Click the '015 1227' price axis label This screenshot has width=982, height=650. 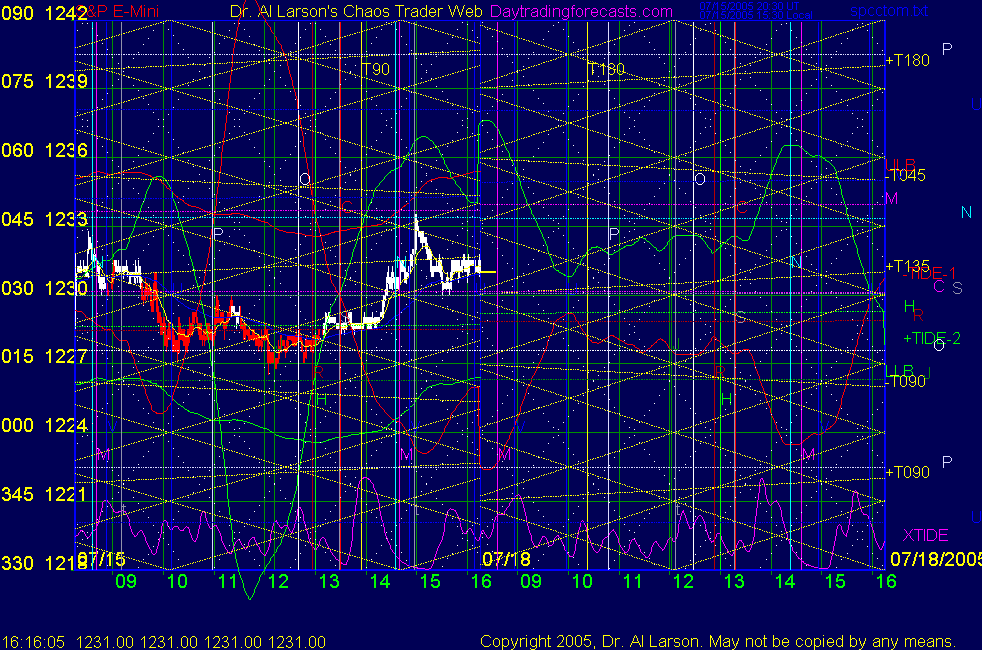point(44,356)
